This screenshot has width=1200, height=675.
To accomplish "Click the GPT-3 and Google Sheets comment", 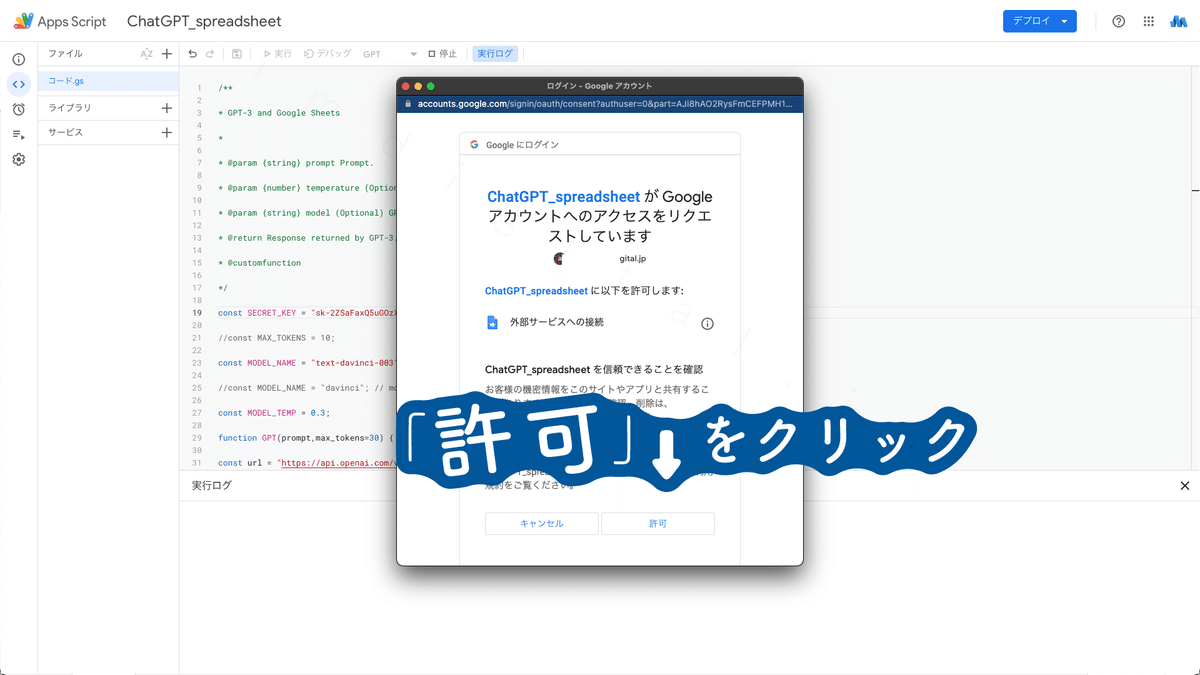I will tap(279, 113).
